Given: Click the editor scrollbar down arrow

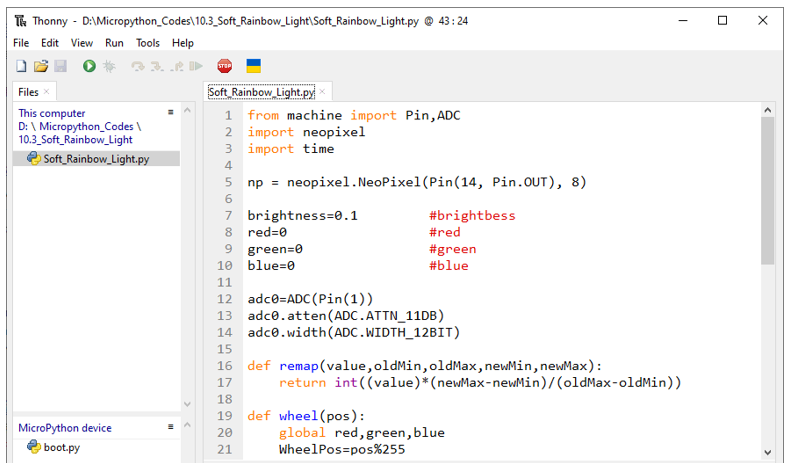Looking at the screenshot, I should click(x=767, y=452).
